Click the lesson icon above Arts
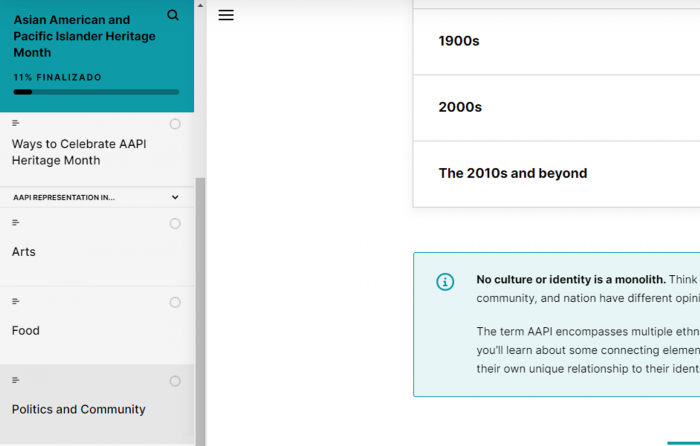The height and width of the screenshot is (446, 700). [16, 222]
